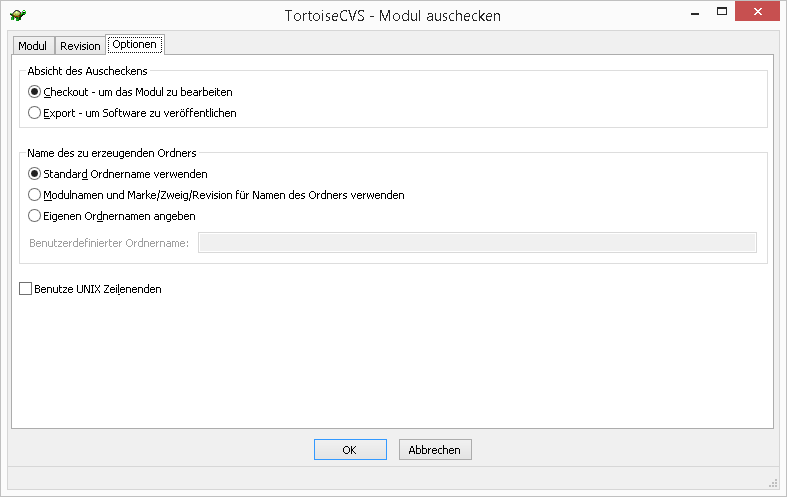Click the Benutzerdefinierter Ordnername text field
Image resolution: width=787 pixels, height=497 pixels.
tap(476, 242)
